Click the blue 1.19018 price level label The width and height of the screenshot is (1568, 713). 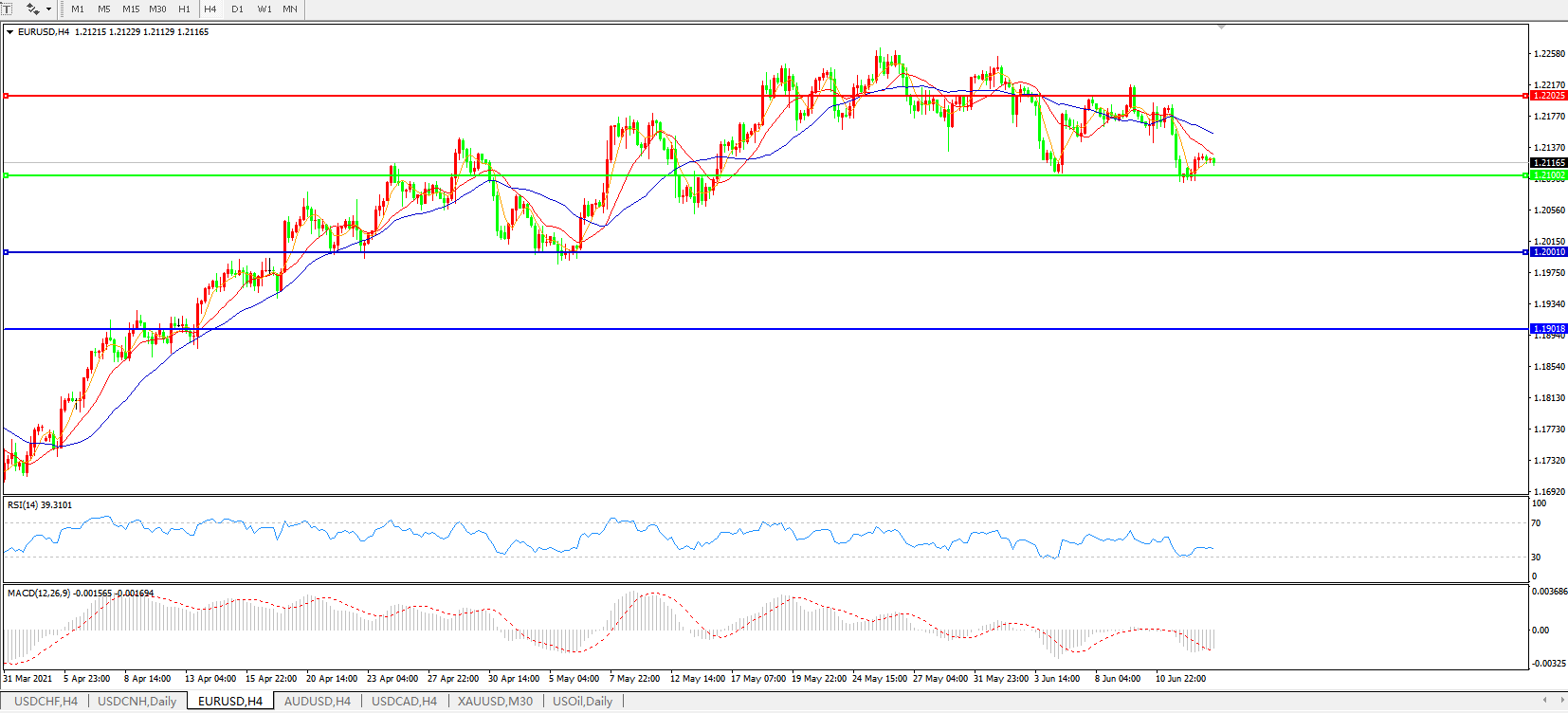[x=1549, y=329]
